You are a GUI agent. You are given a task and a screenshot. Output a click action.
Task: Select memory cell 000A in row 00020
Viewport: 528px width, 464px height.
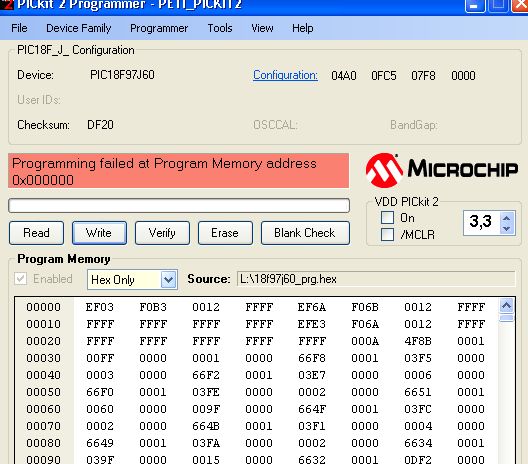click(x=365, y=341)
